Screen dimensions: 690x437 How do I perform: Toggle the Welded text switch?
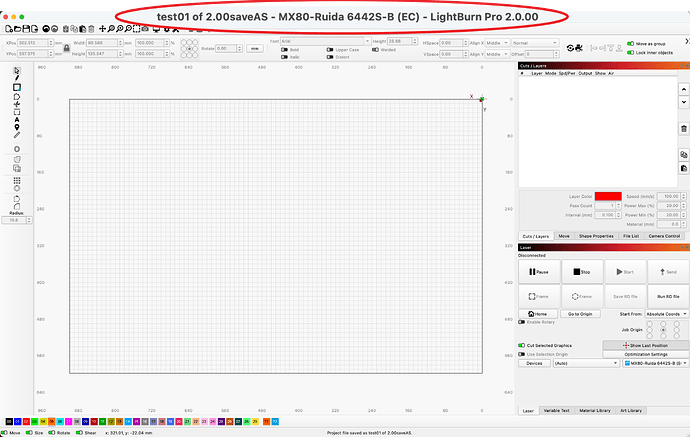coord(375,50)
